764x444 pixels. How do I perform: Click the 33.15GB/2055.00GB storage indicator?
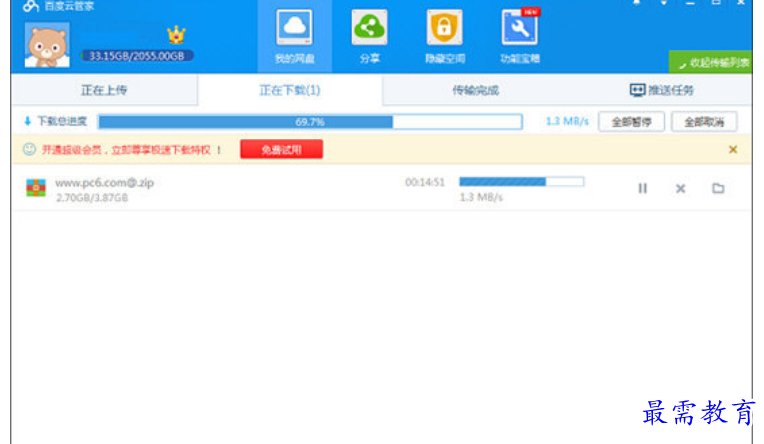coord(137,56)
